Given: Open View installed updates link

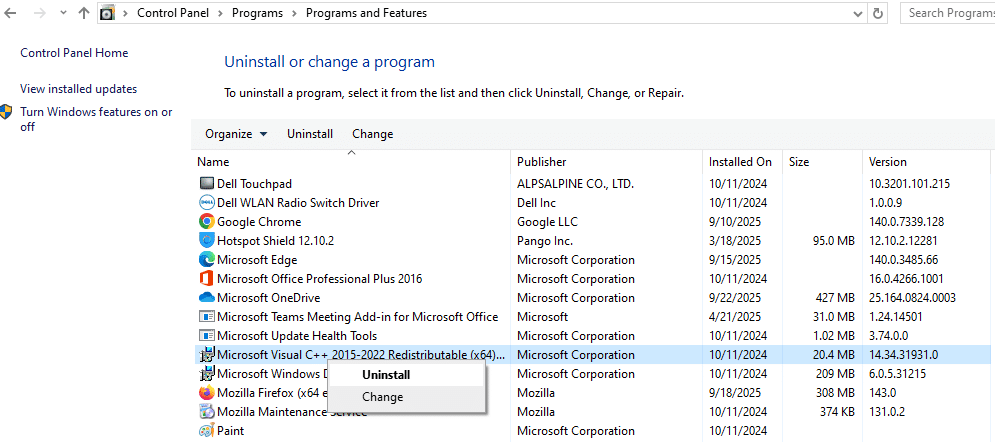Looking at the screenshot, I should [79, 89].
